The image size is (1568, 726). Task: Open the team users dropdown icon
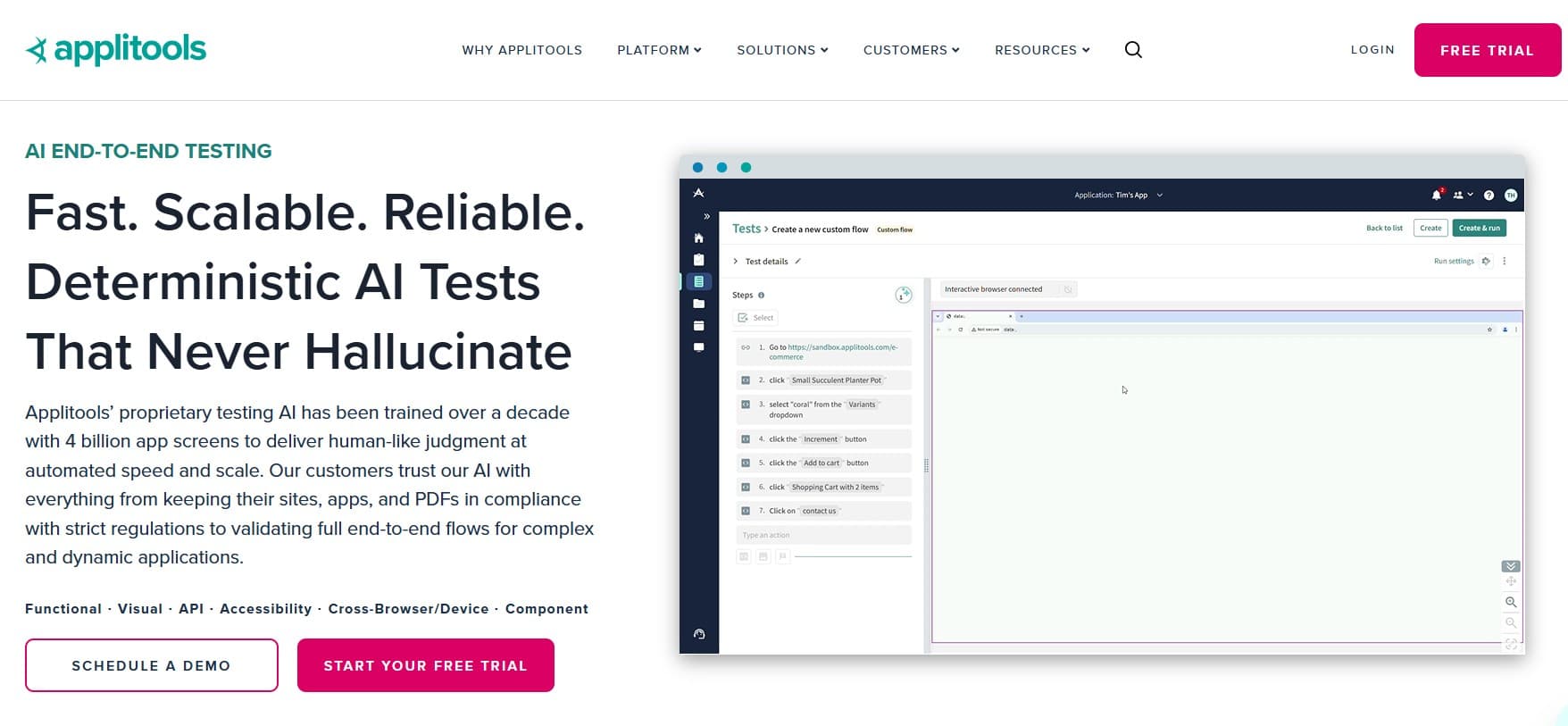pyautogui.click(x=1463, y=195)
